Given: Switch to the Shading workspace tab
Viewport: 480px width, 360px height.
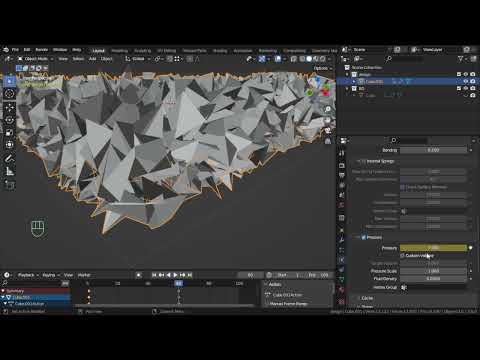Looking at the screenshot, I should (220, 51).
